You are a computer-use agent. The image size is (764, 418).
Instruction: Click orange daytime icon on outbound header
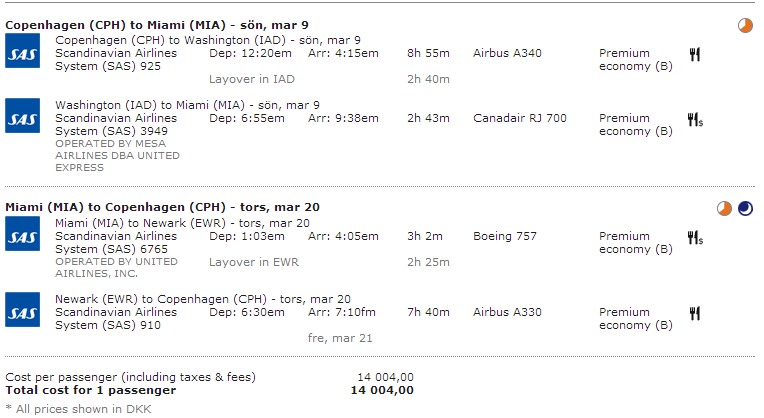tap(745, 25)
